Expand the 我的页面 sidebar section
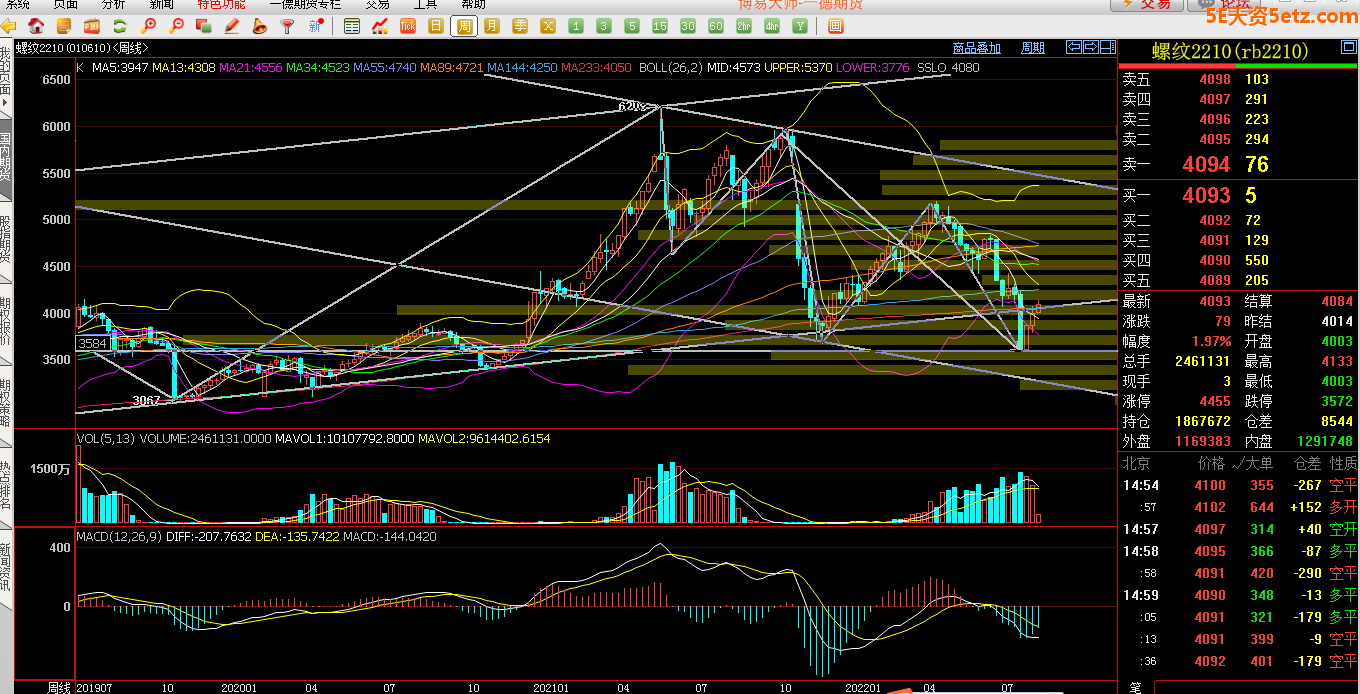This screenshot has width=1360, height=694. pos(6,71)
